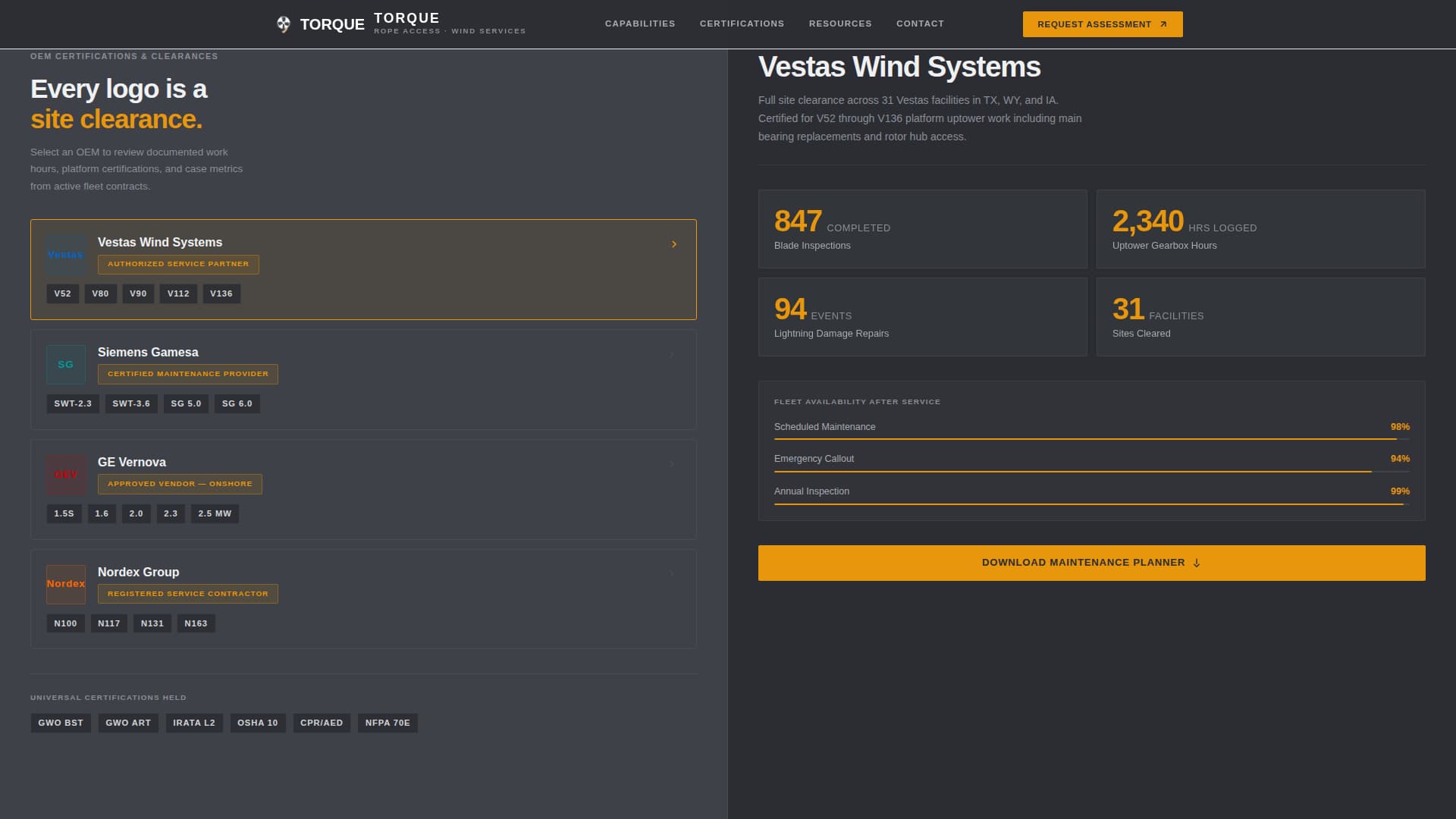The height and width of the screenshot is (819, 1456).
Task: Click the V136 platform tag
Action: [x=221, y=294]
